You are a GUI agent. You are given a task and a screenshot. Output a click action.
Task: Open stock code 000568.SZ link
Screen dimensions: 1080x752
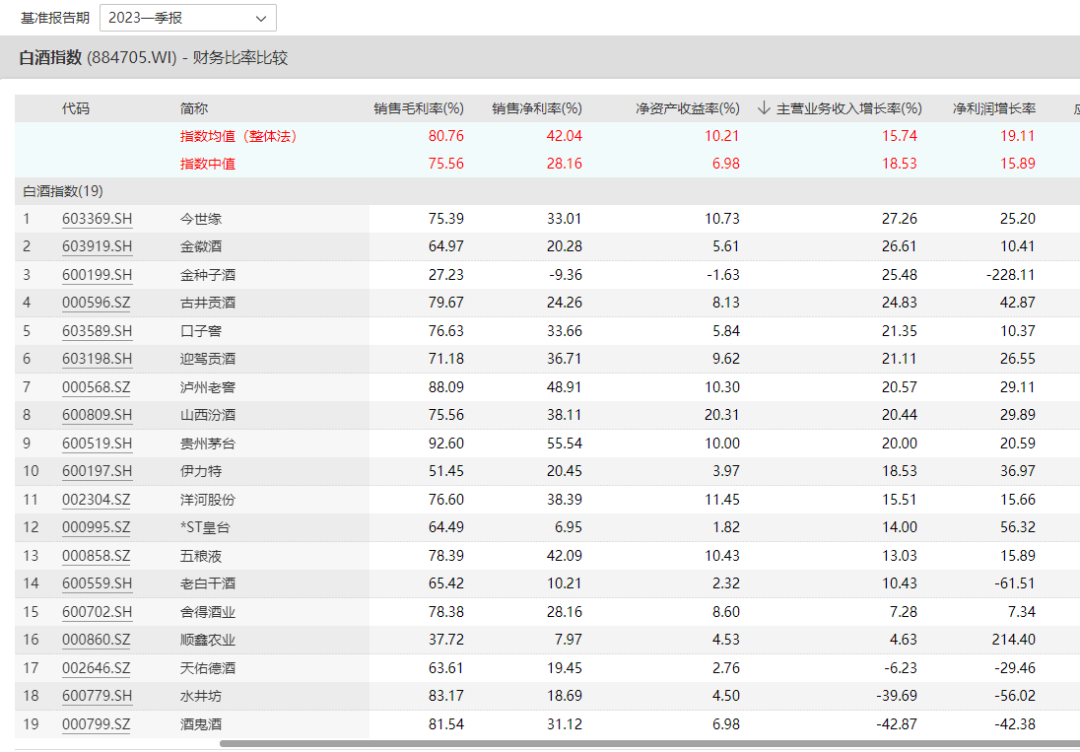tap(96, 387)
